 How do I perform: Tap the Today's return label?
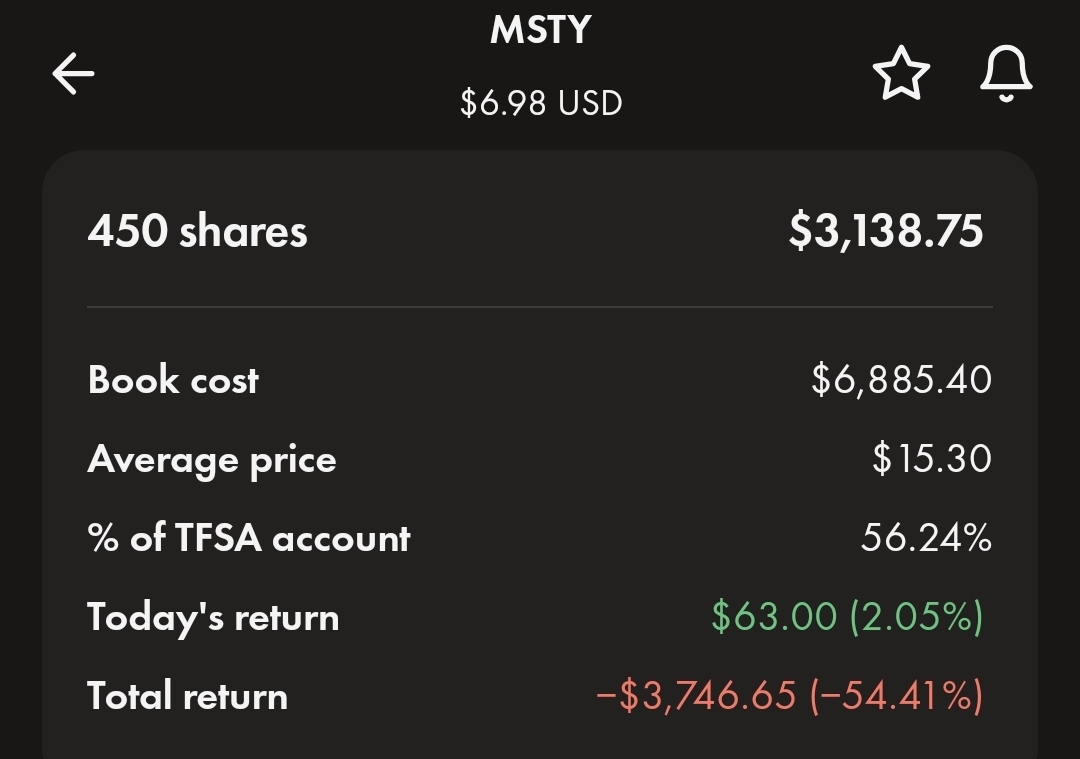[x=214, y=617]
